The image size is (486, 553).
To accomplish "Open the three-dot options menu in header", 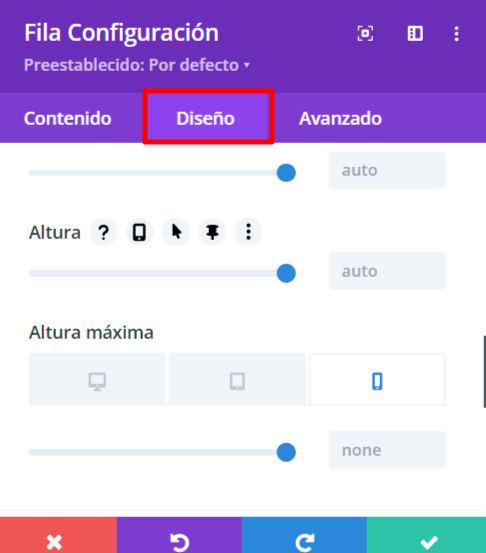I will click(457, 34).
